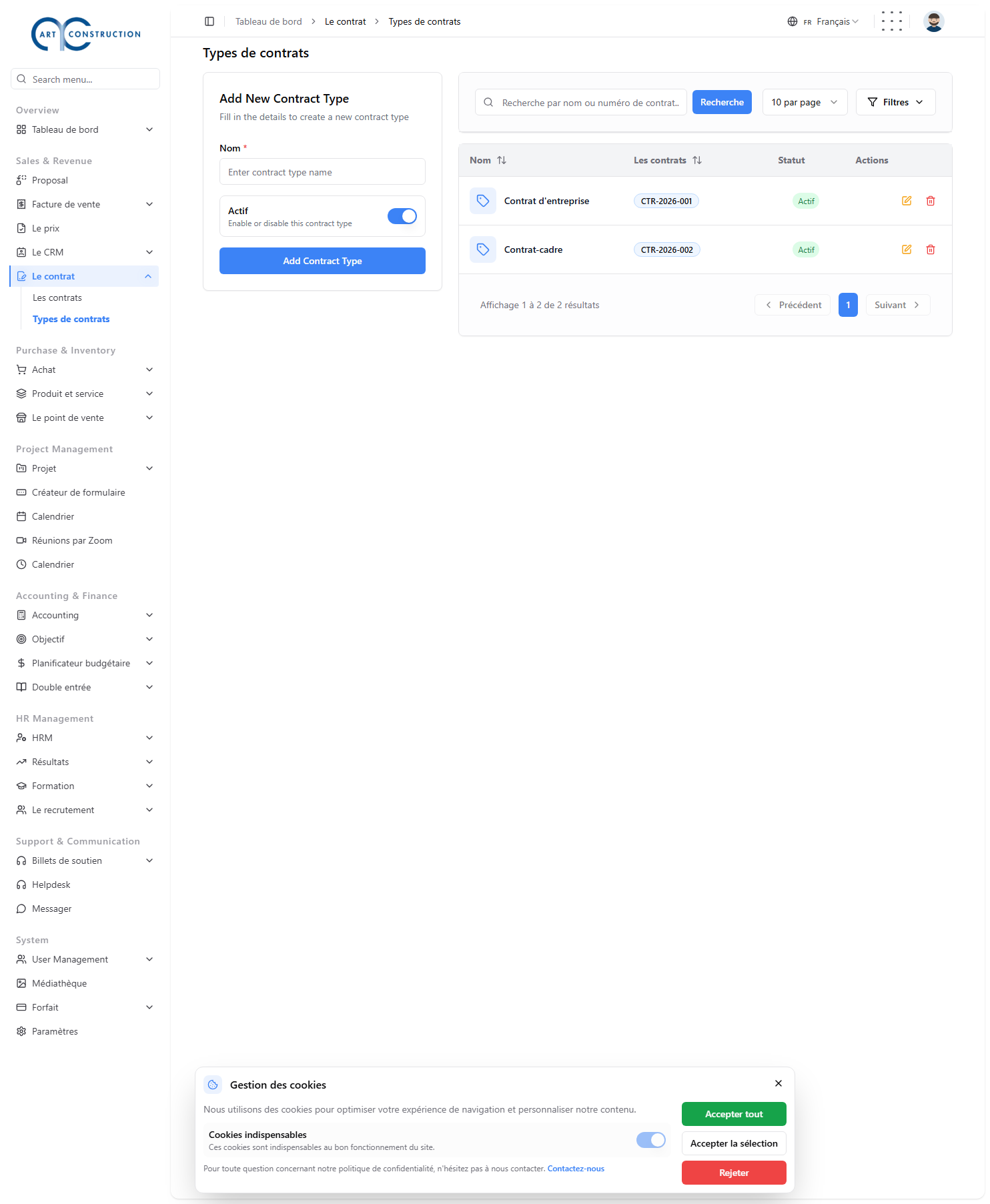Go to Suivant pagination page

coord(898,305)
